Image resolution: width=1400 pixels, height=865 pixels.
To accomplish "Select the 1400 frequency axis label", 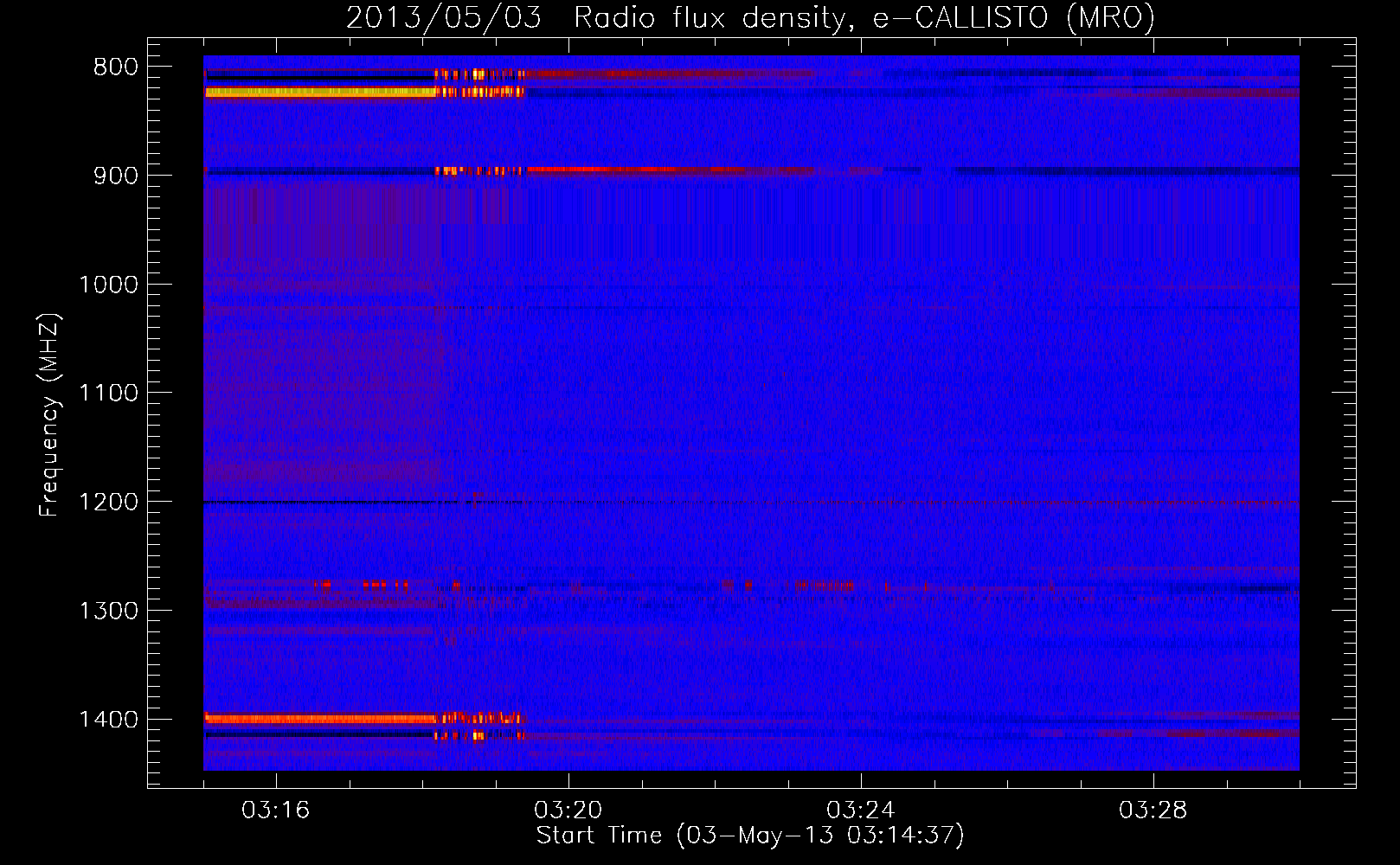I will (108, 720).
